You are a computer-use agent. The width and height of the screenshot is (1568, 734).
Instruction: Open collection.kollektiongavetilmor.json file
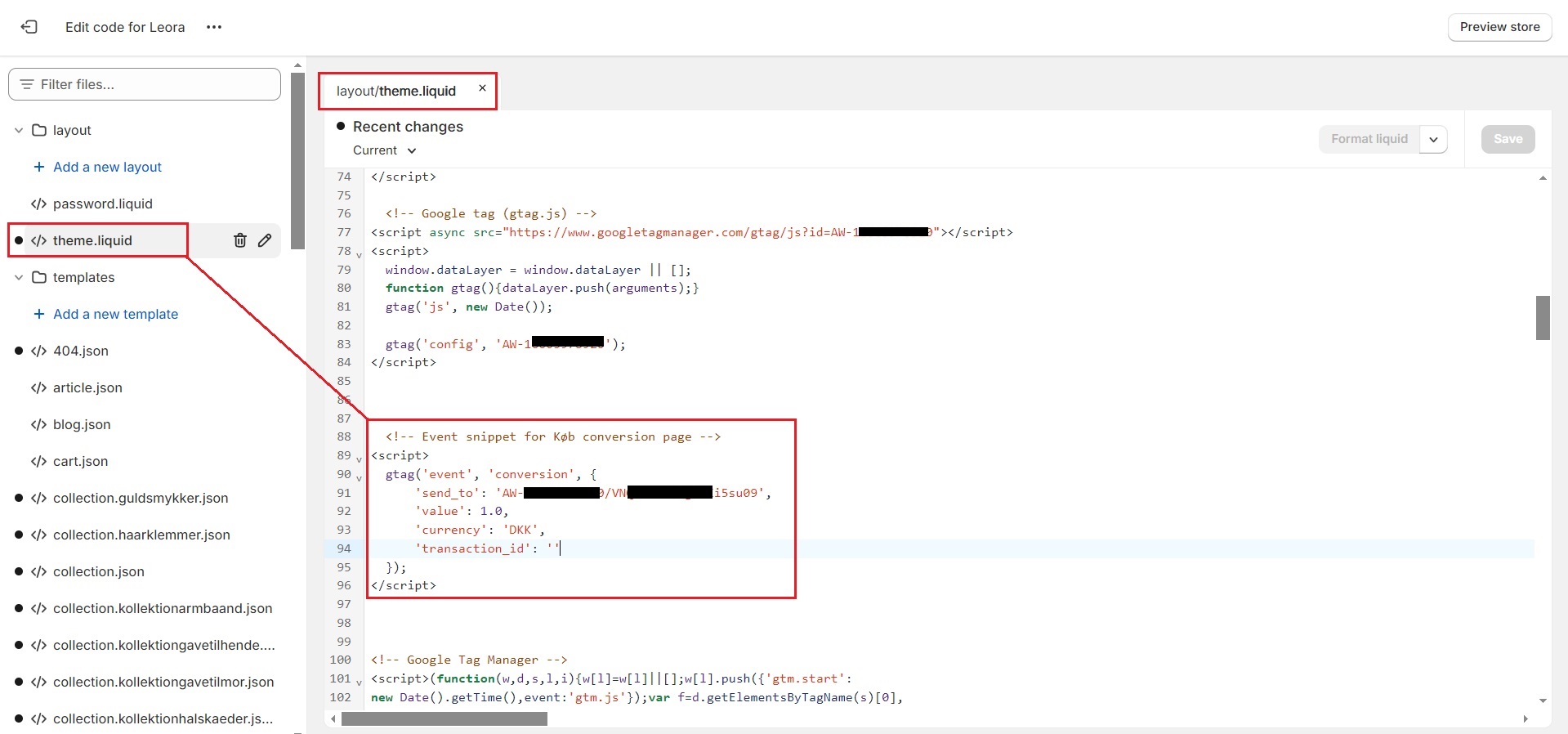coord(163,682)
